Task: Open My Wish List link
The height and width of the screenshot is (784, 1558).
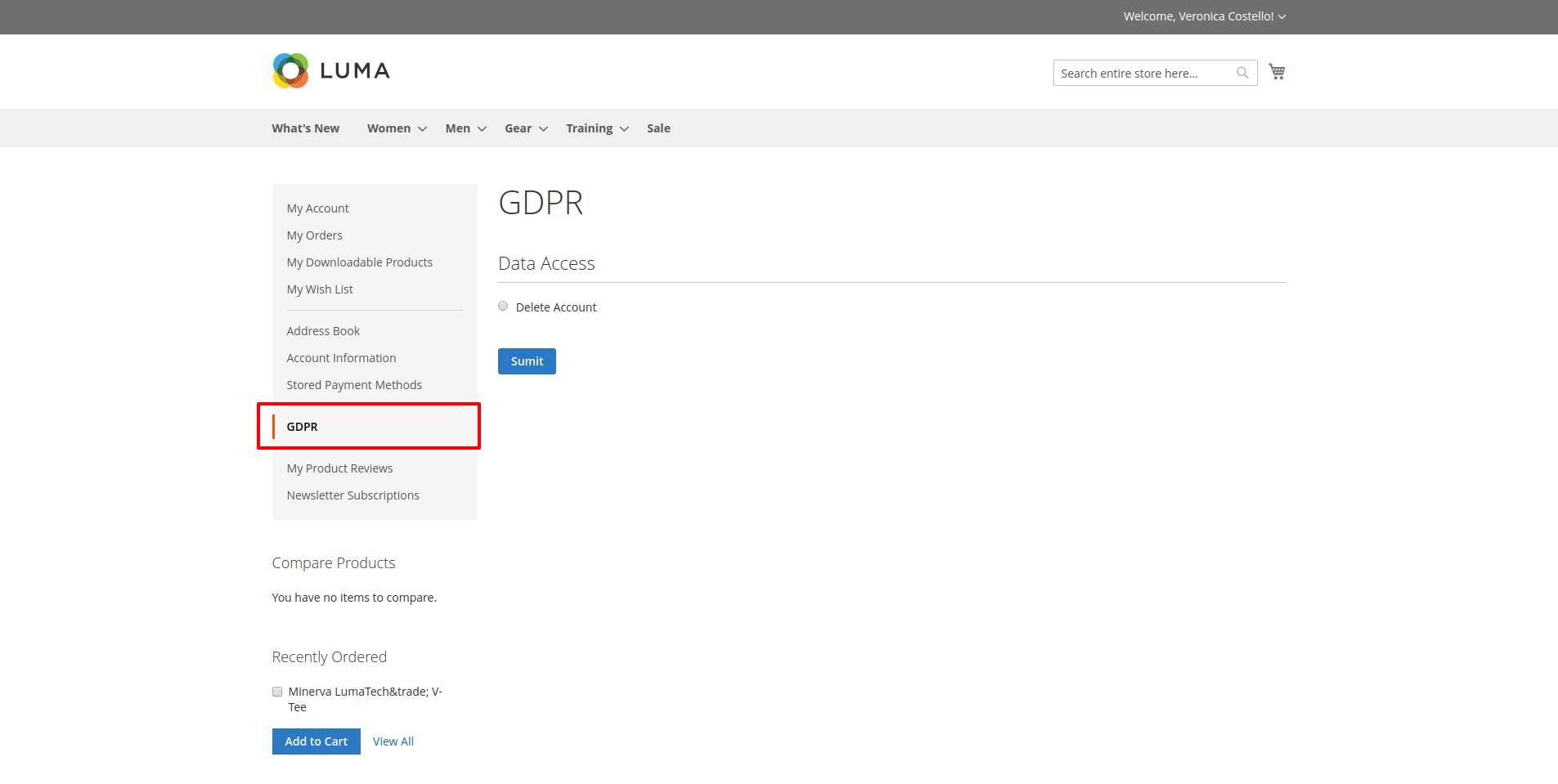Action: 320,289
